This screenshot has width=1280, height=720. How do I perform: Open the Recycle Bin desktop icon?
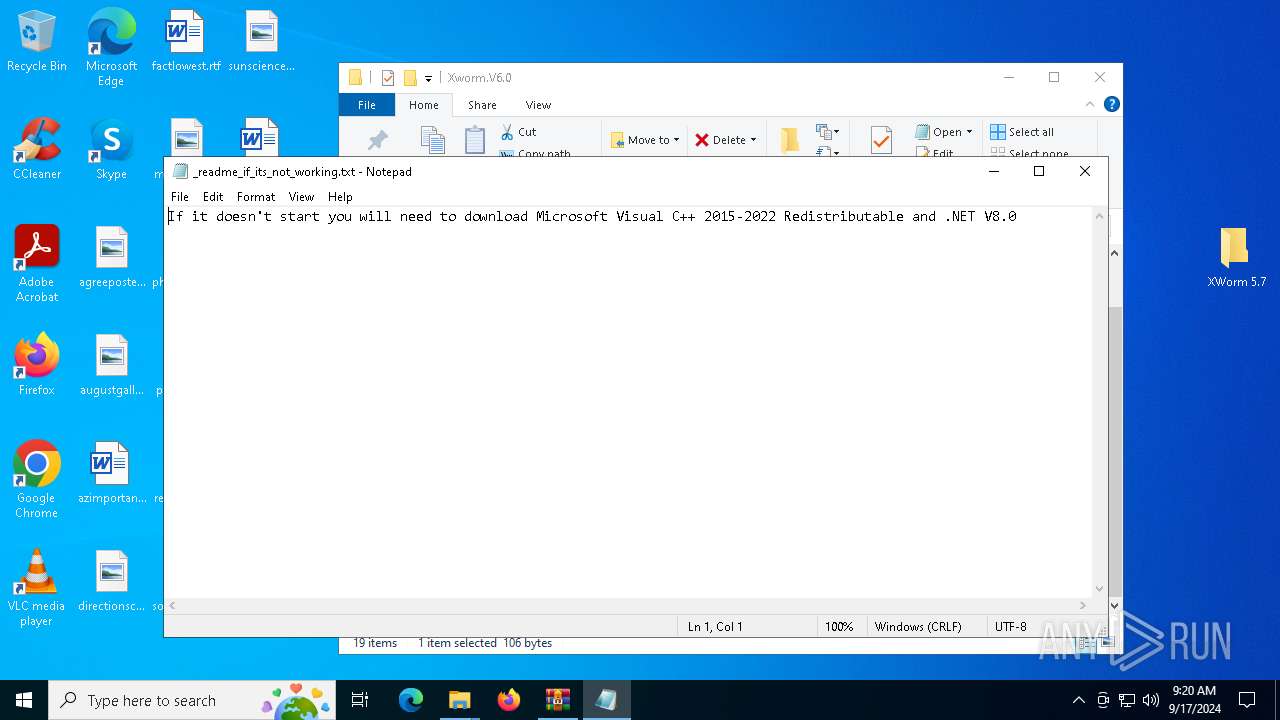(x=37, y=41)
